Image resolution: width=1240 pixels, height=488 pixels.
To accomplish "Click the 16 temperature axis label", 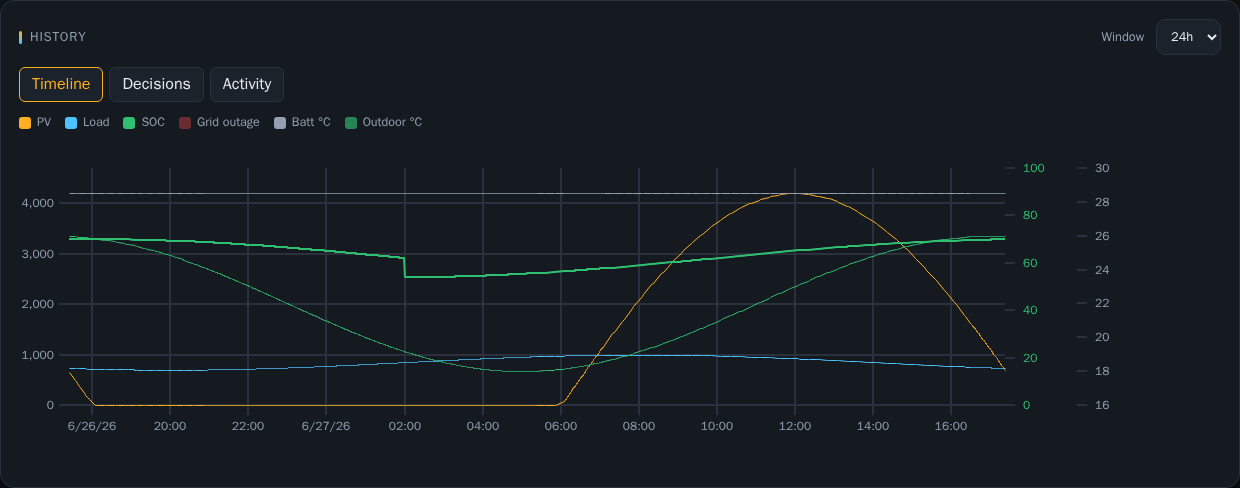I will (1103, 405).
